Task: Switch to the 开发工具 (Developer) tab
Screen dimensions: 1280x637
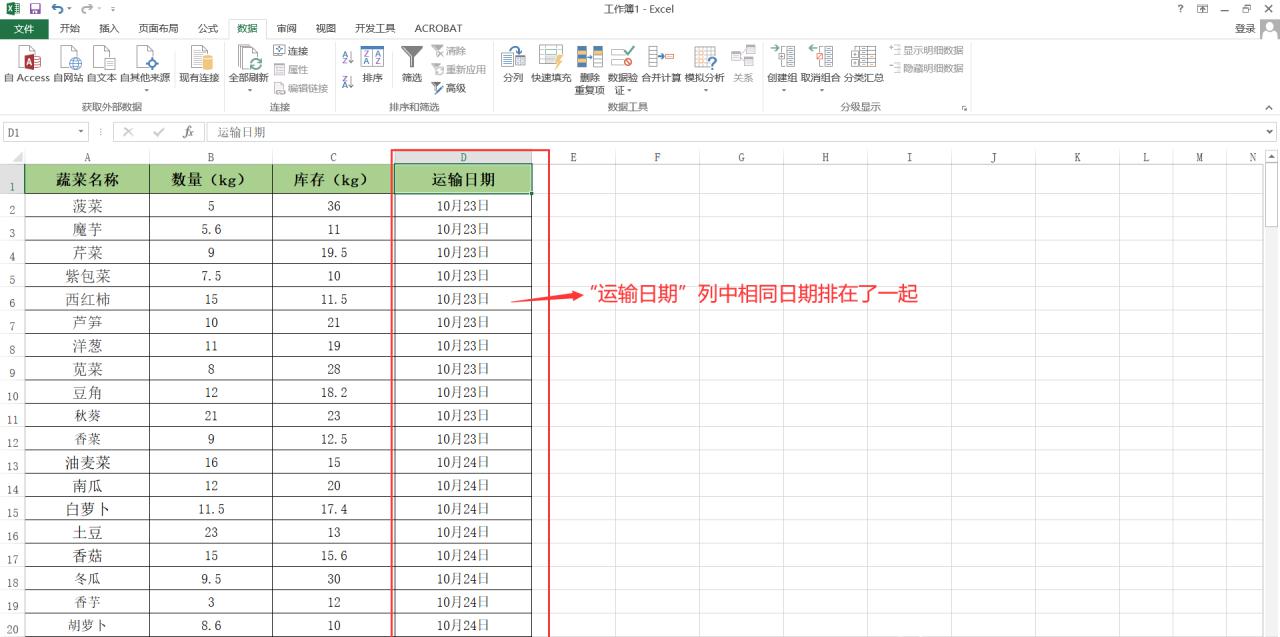Action: [375, 28]
